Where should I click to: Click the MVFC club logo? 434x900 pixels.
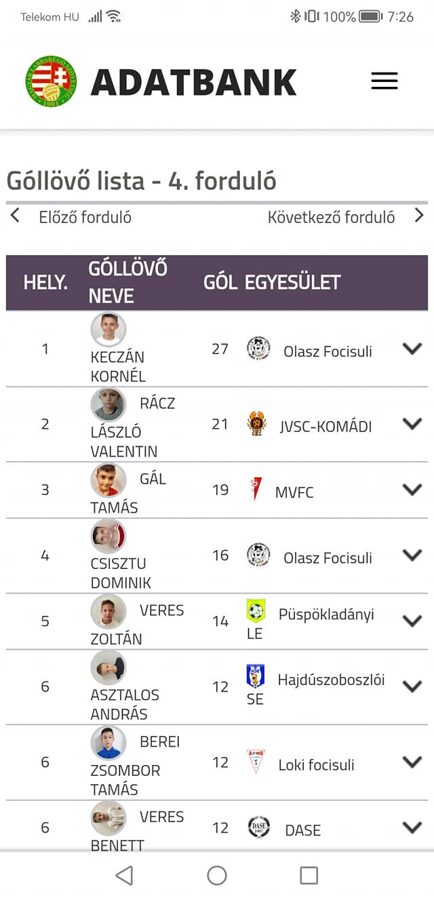[256, 489]
